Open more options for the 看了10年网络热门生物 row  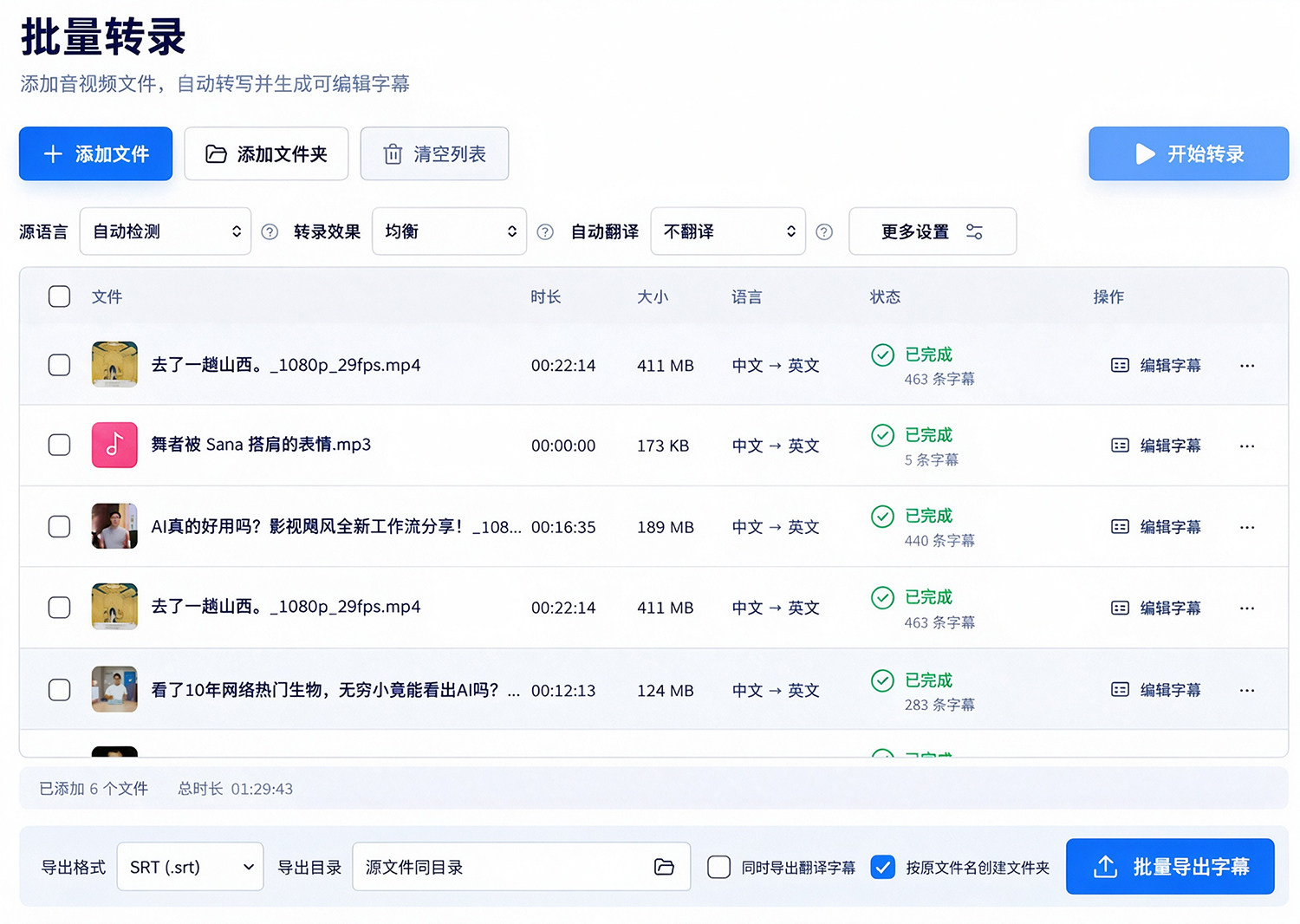pyautogui.click(x=1247, y=690)
